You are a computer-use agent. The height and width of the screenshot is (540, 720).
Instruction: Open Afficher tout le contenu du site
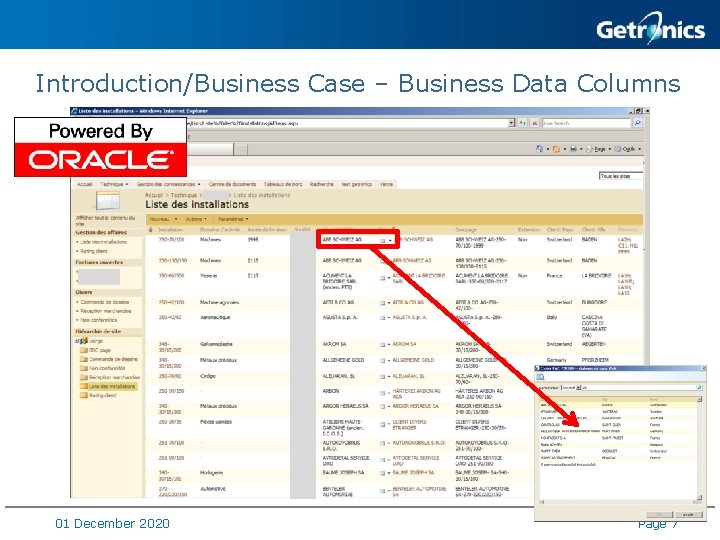pyautogui.click(x=106, y=220)
